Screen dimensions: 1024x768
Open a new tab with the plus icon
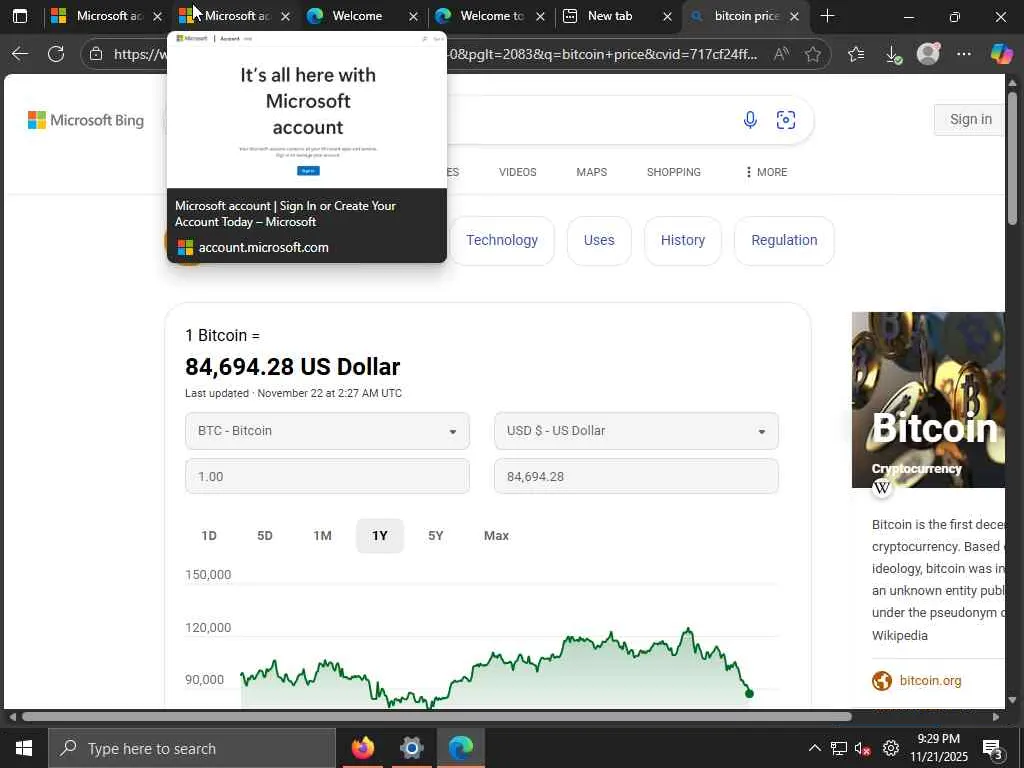tap(827, 16)
